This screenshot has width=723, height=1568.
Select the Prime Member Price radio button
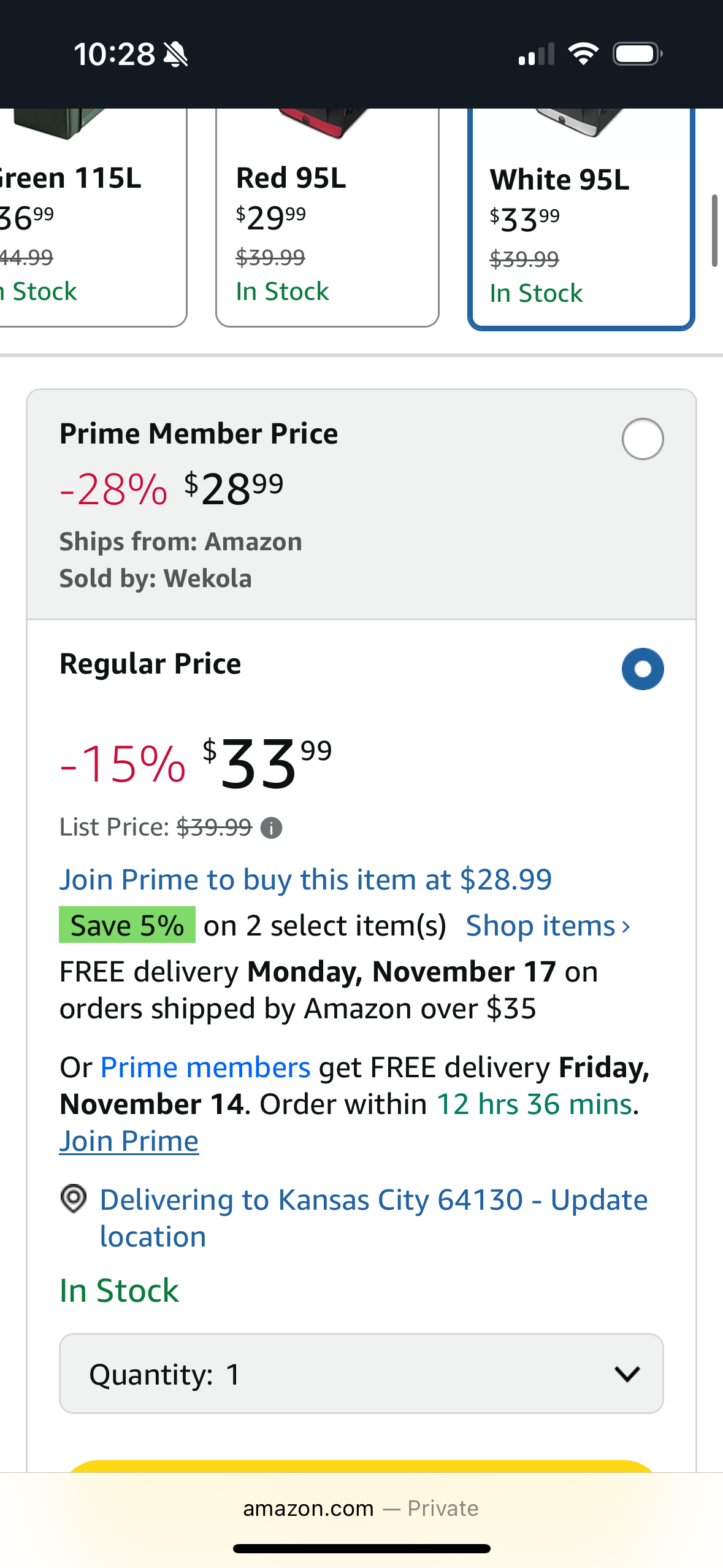(642, 439)
